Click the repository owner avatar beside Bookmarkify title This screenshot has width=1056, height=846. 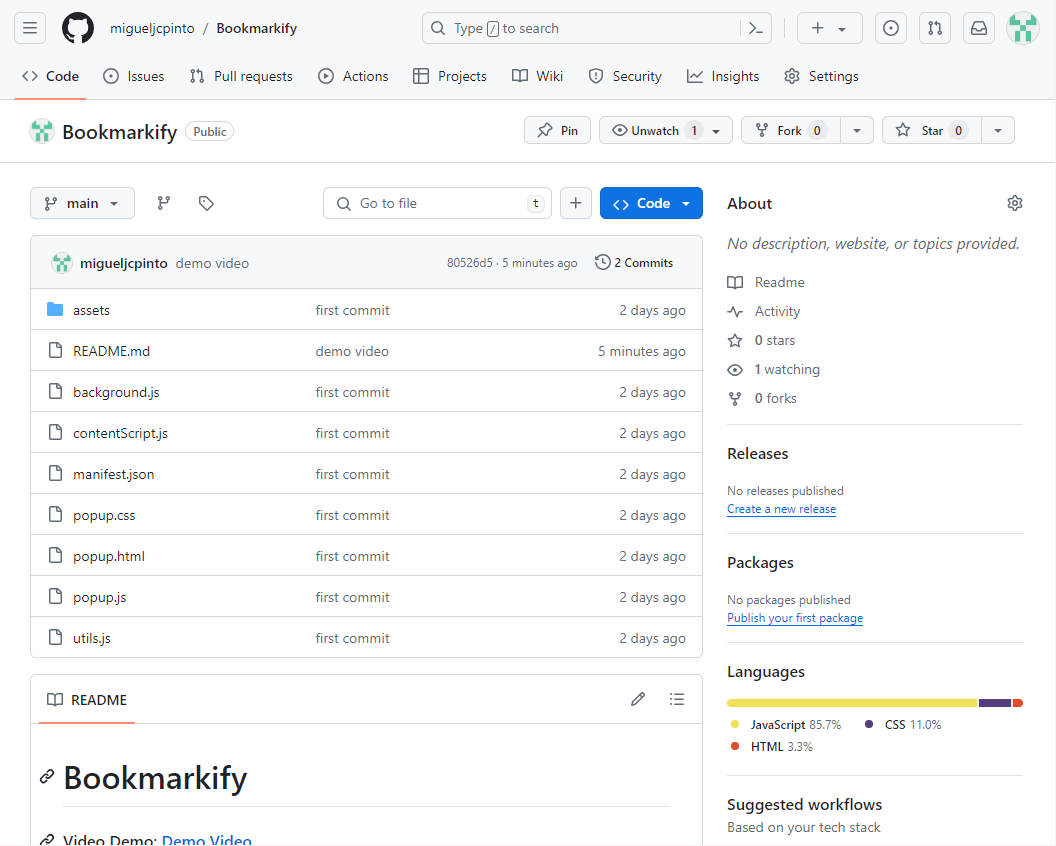point(42,131)
